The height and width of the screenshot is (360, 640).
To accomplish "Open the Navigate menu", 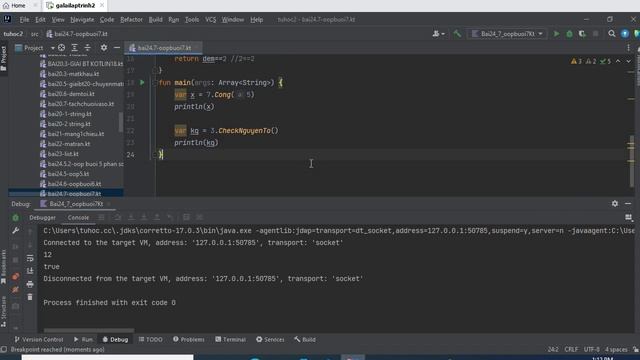I will point(82,20).
